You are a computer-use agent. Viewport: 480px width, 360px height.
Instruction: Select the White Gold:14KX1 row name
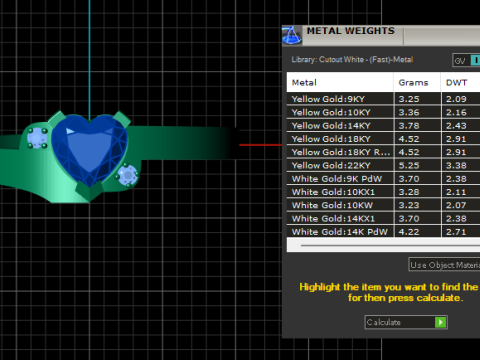click(x=333, y=219)
